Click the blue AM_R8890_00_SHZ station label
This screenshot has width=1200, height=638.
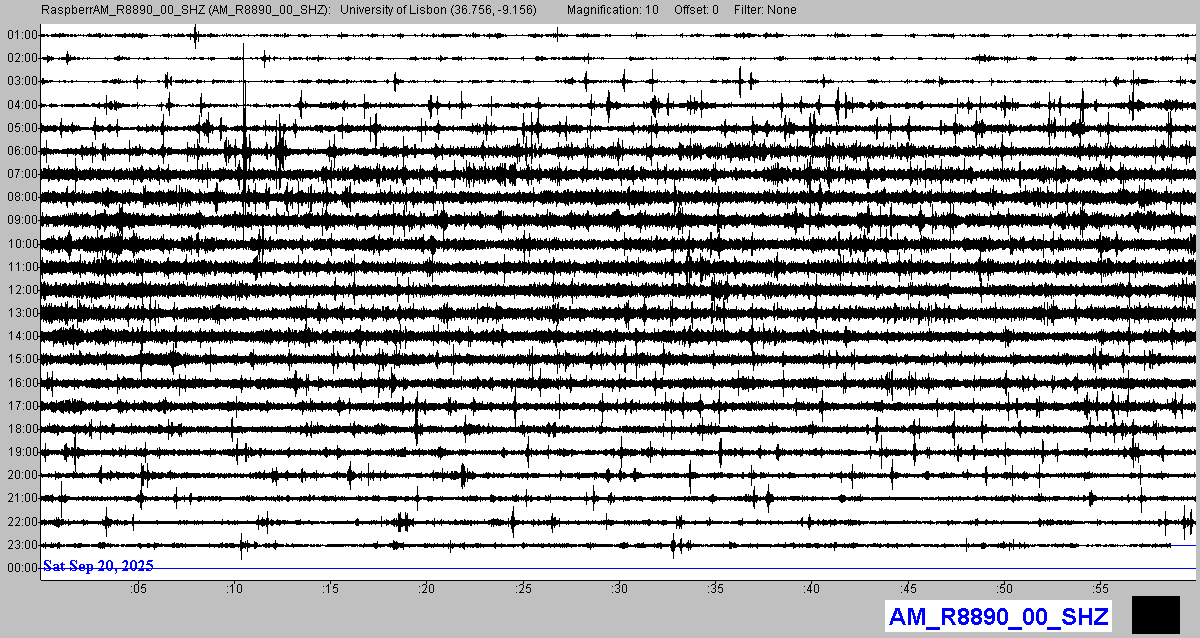(x=998, y=616)
